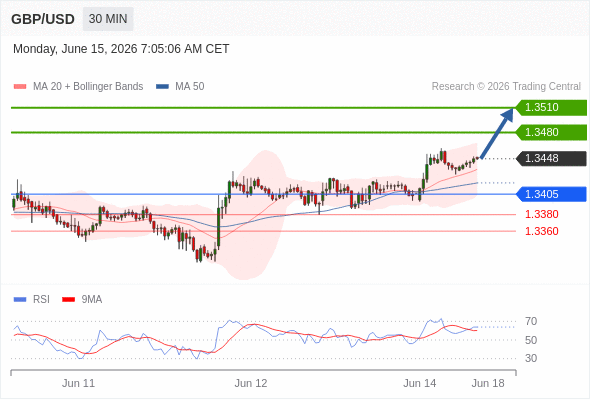Select the 1.3480 resistance price tag
The height and width of the screenshot is (400, 590).
[x=551, y=132]
